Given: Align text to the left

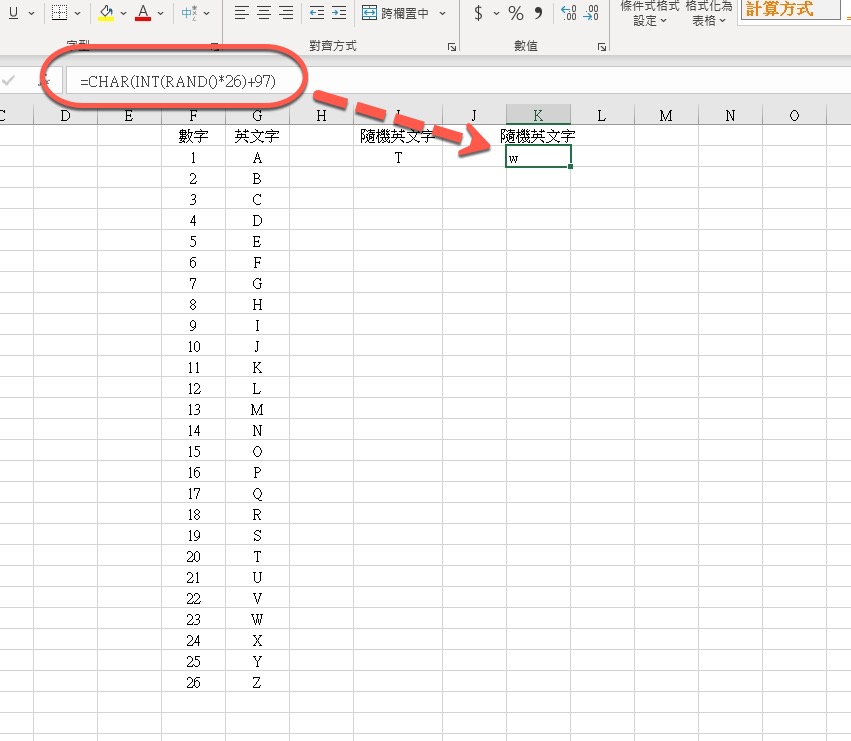Looking at the screenshot, I should (x=242, y=12).
